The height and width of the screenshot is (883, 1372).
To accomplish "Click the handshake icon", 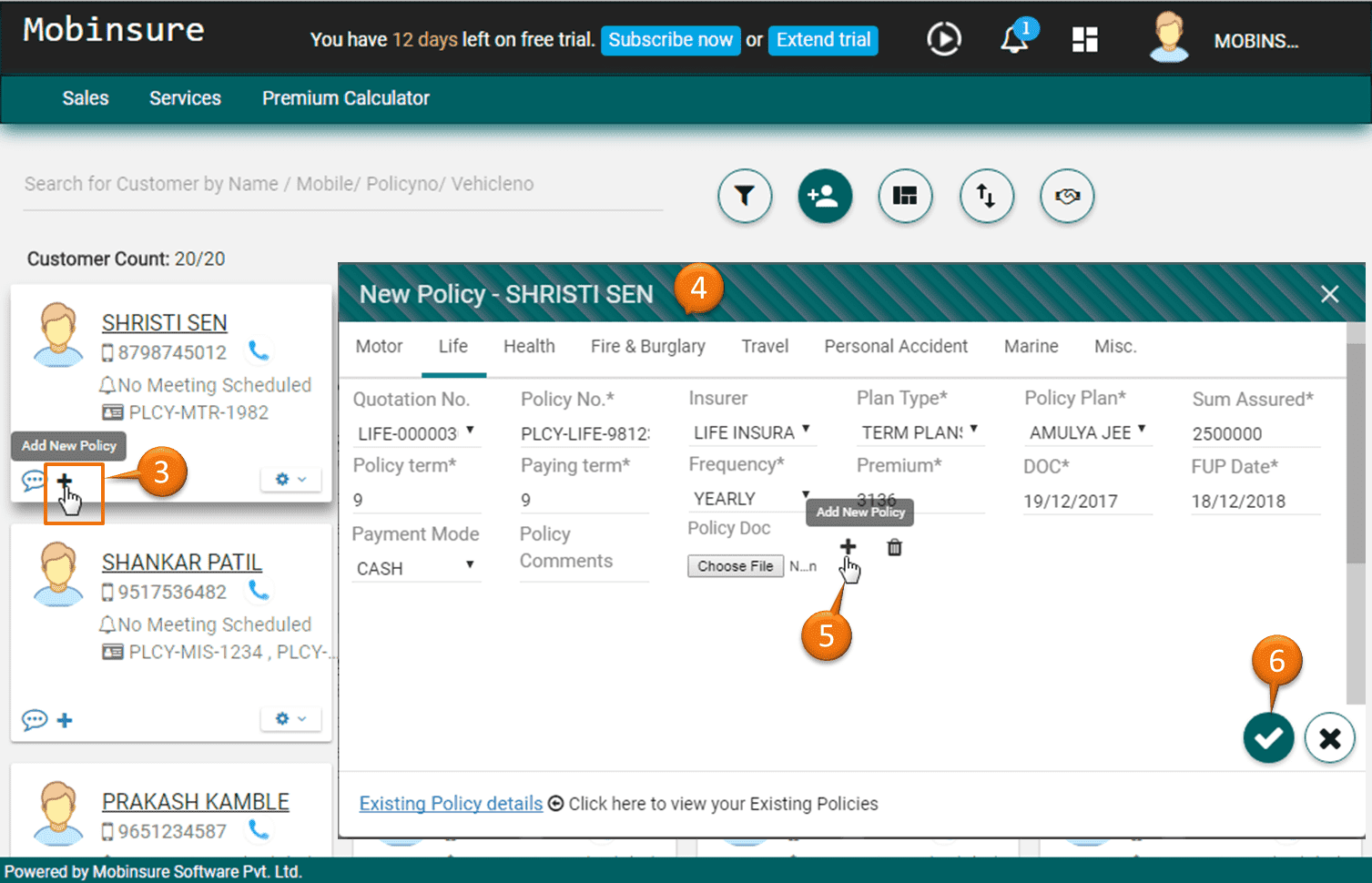I will [1067, 196].
